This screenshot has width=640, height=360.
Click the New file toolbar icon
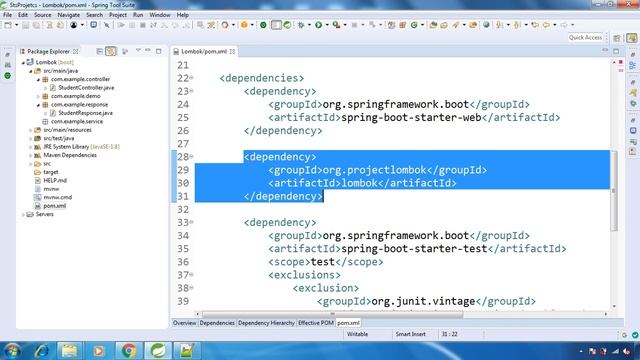pyautogui.click(x=8, y=25)
